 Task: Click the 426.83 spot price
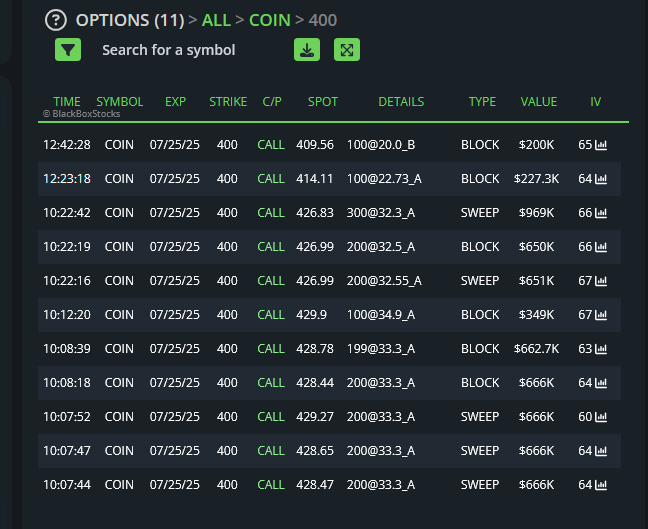[315, 213]
